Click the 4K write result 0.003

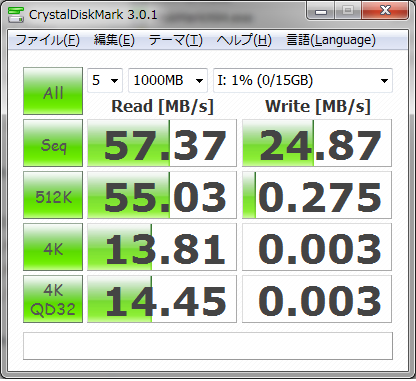[317, 247]
